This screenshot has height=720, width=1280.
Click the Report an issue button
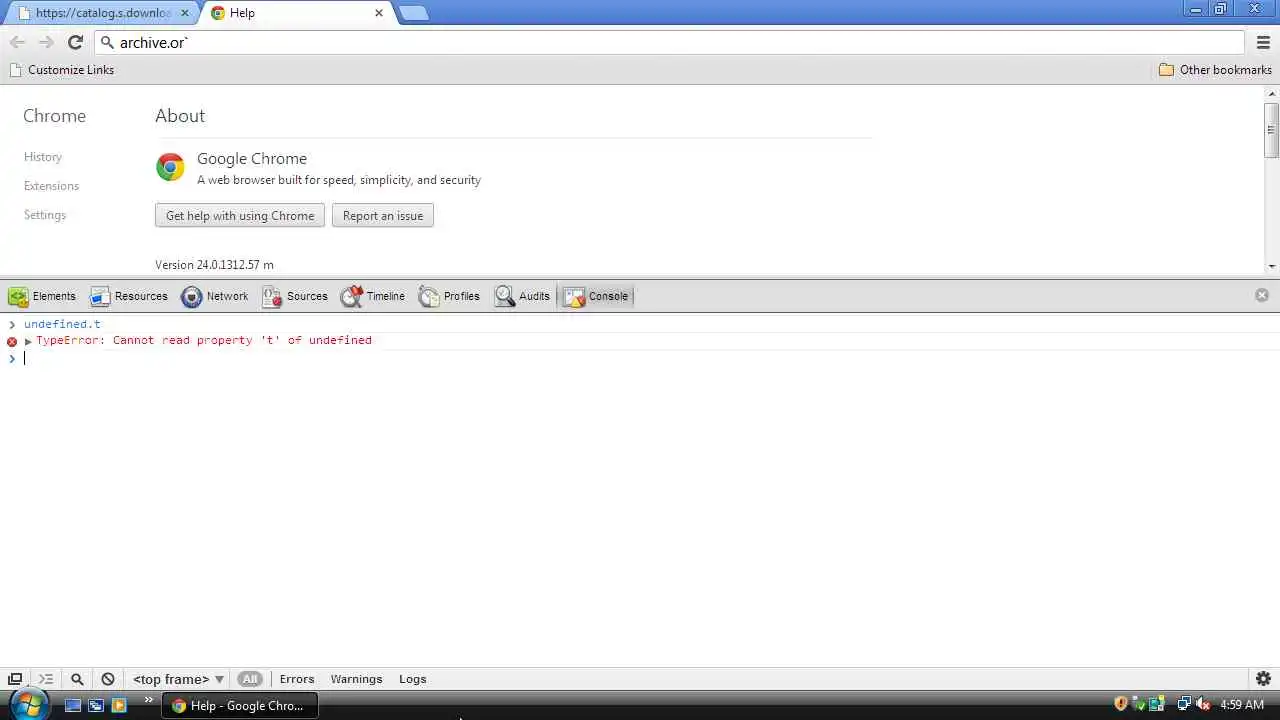pos(383,216)
